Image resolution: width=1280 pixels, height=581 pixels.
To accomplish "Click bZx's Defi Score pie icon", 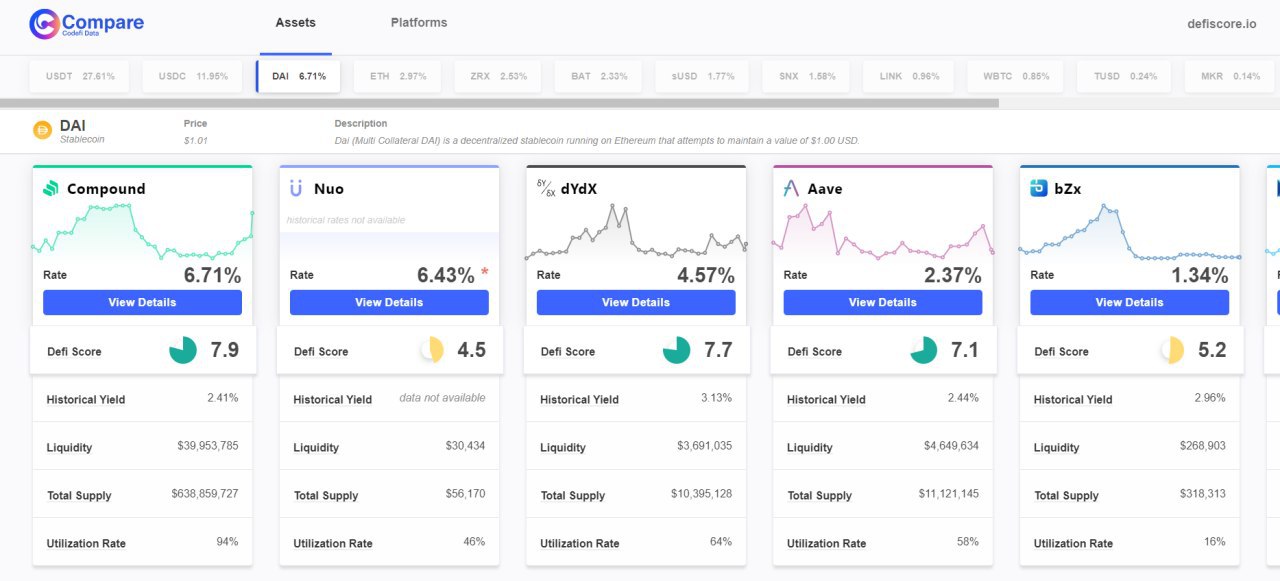I will 1171,350.
